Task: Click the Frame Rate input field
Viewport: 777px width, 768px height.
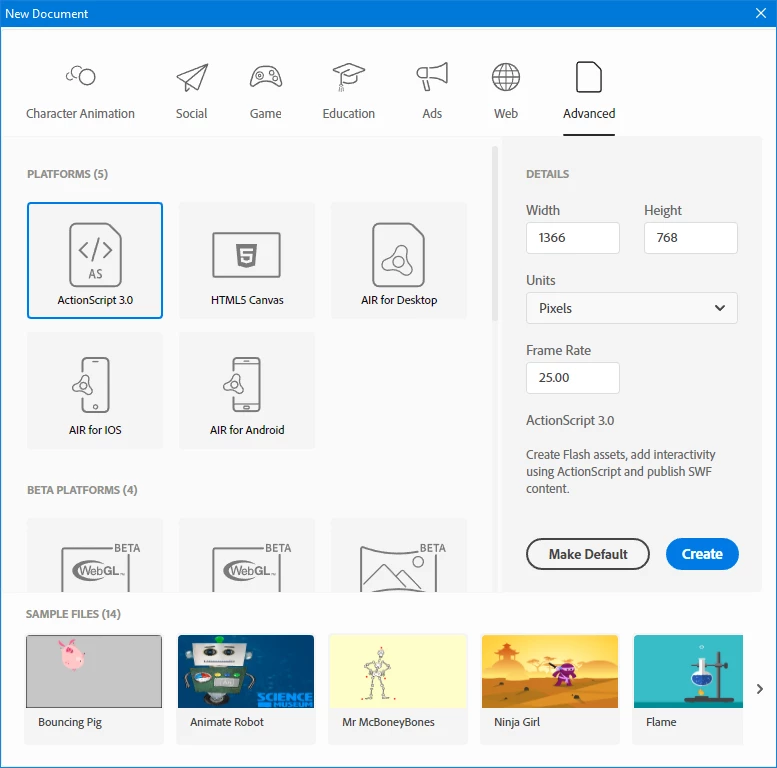Action: (573, 378)
